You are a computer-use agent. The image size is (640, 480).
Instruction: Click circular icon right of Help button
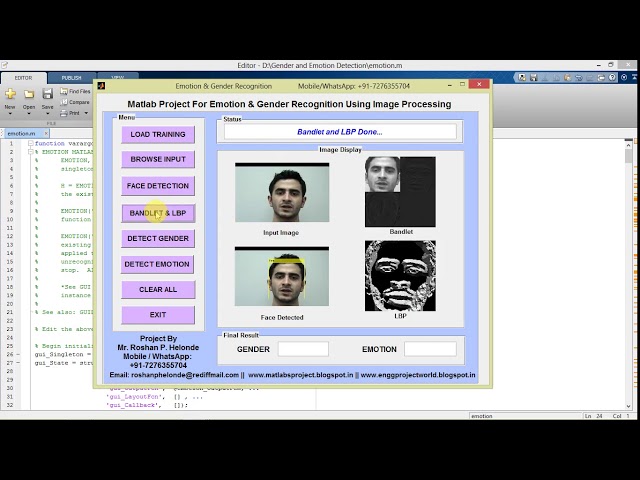pyautogui.click(x=624, y=77)
